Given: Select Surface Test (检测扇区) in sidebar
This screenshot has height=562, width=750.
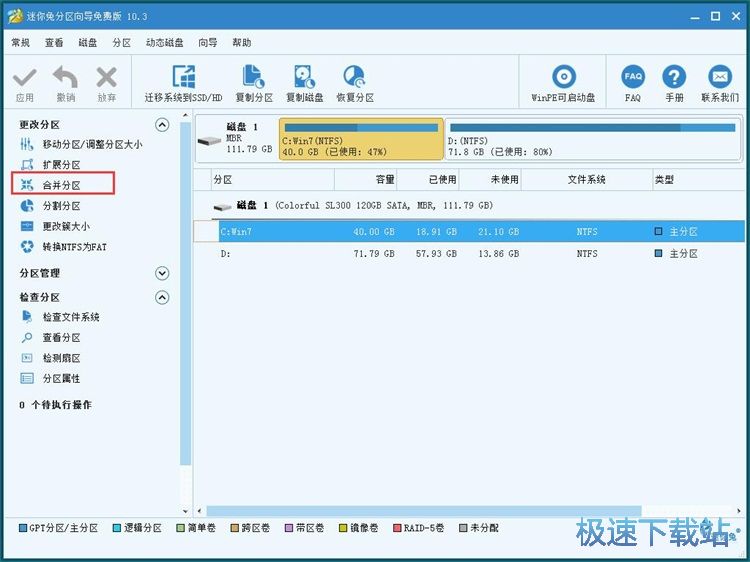Looking at the screenshot, I should [x=50, y=358].
